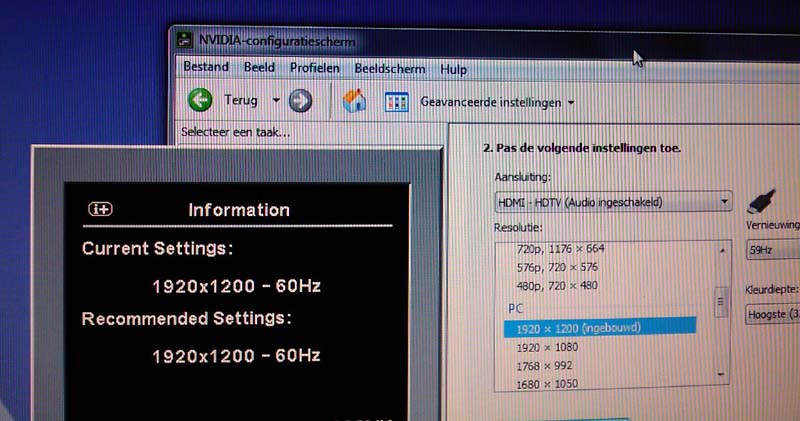Select resolution 1920 × 1080
Viewport: 800px width, 421px height.
(x=547, y=347)
